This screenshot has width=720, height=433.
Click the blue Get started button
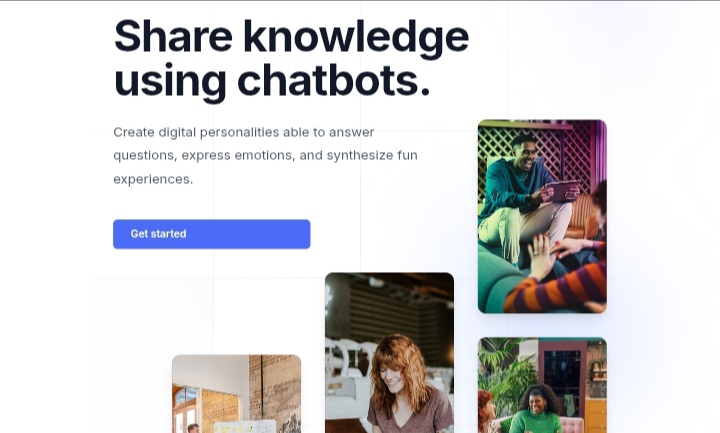pos(212,234)
